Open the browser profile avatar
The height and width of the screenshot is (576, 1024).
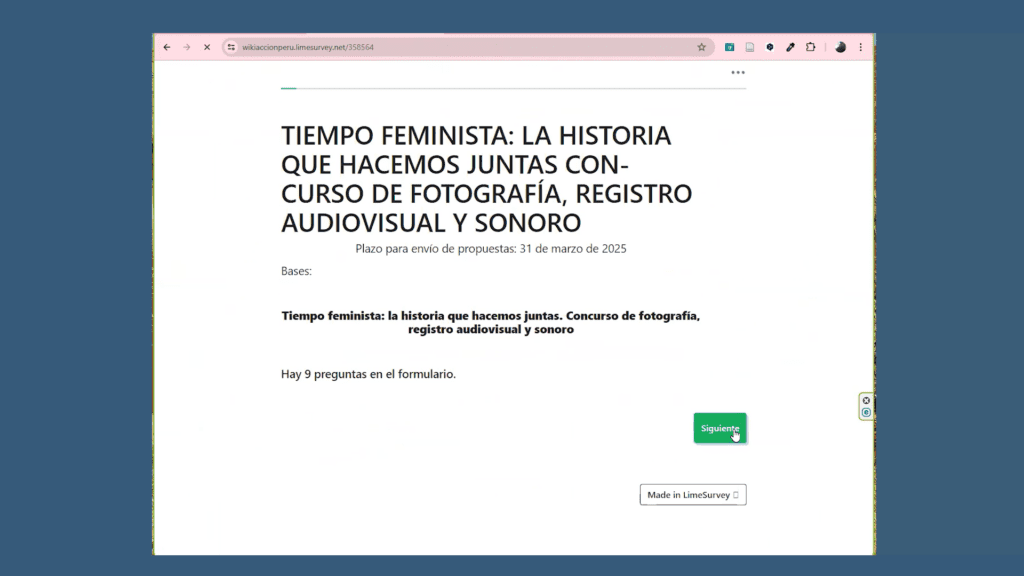click(x=840, y=47)
